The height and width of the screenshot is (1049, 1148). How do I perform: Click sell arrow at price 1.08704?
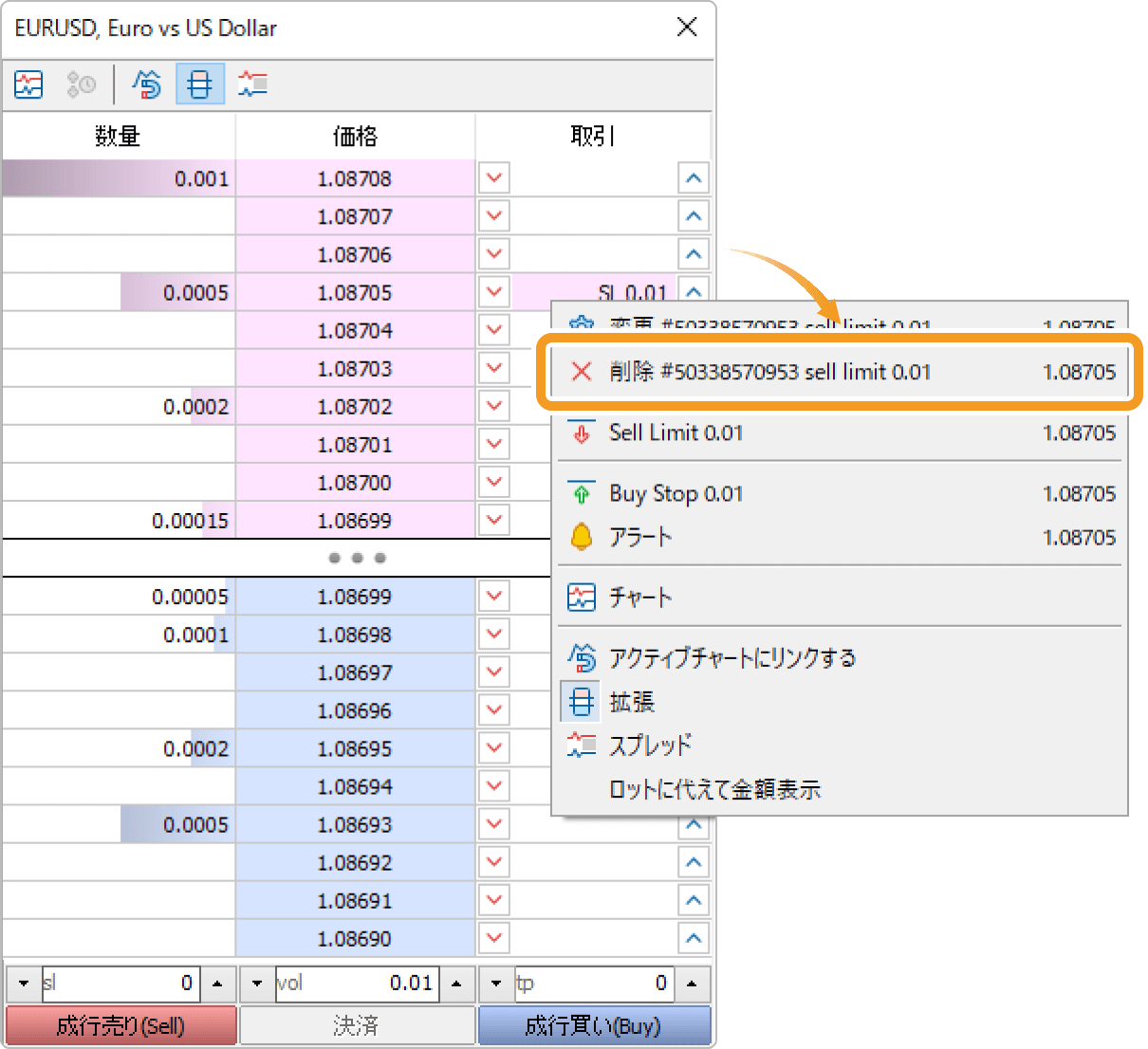click(x=494, y=330)
